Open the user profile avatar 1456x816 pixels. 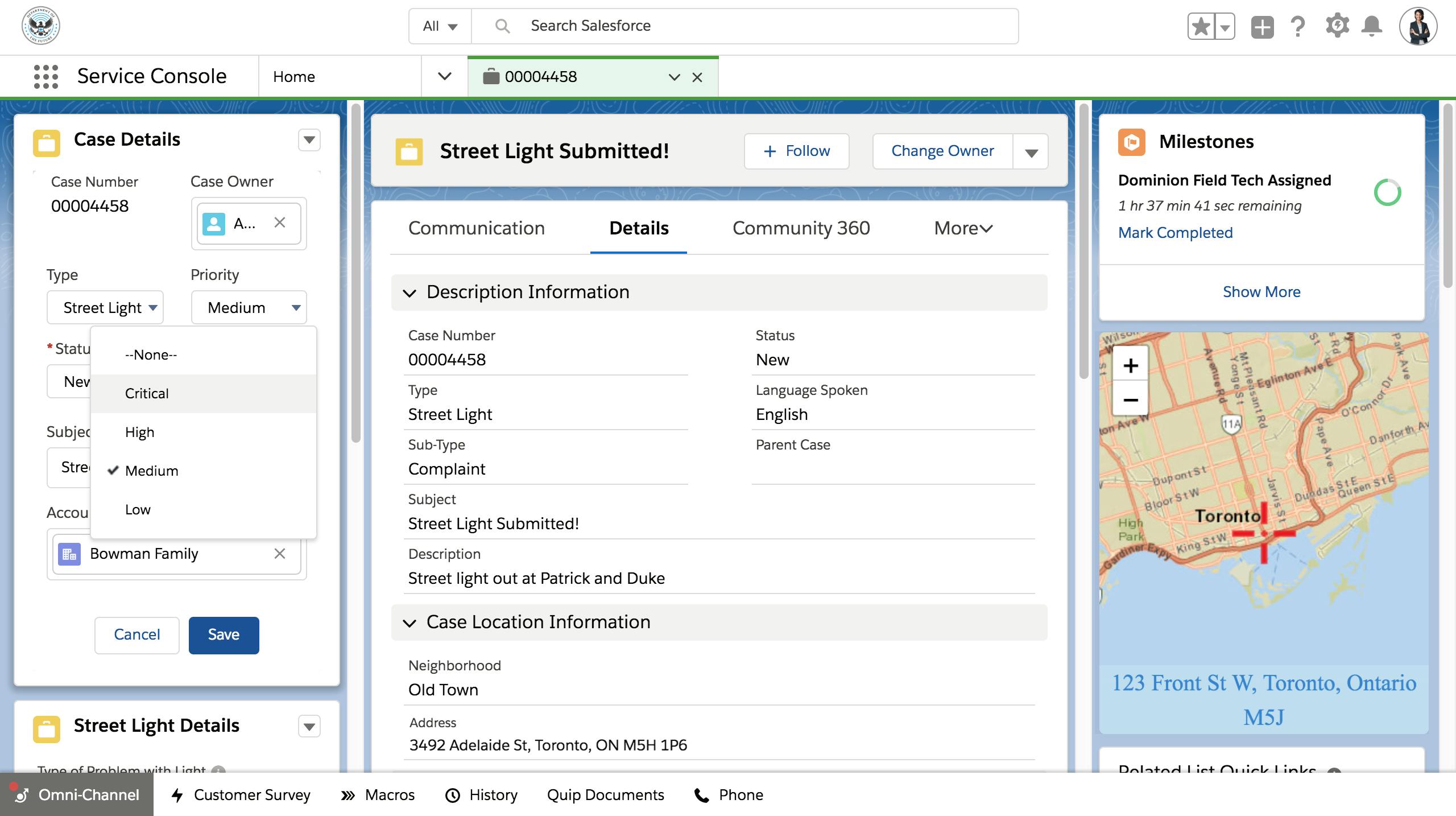[x=1418, y=26]
